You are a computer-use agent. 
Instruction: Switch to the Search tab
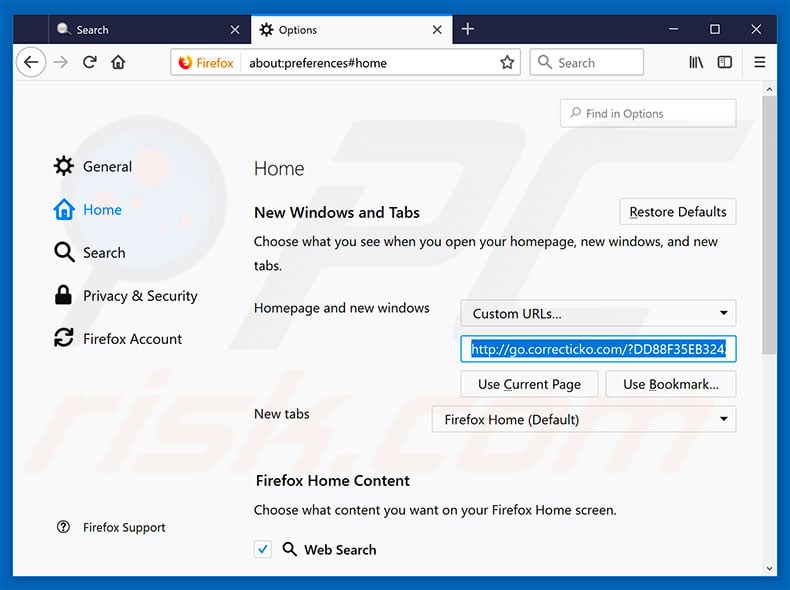coord(150,29)
